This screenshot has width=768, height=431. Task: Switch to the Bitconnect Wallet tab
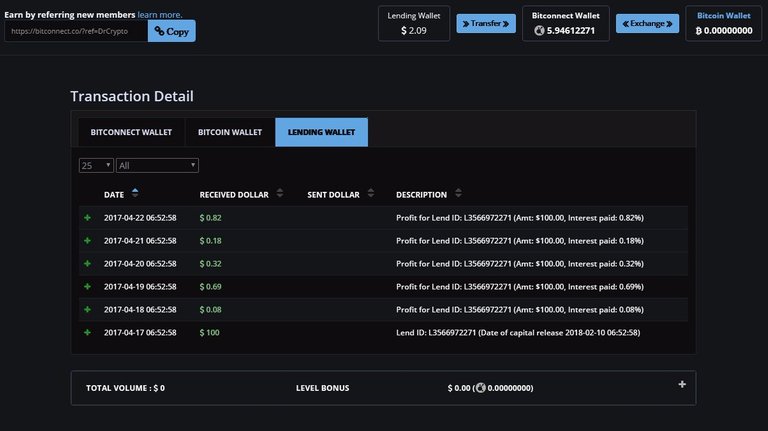point(131,132)
